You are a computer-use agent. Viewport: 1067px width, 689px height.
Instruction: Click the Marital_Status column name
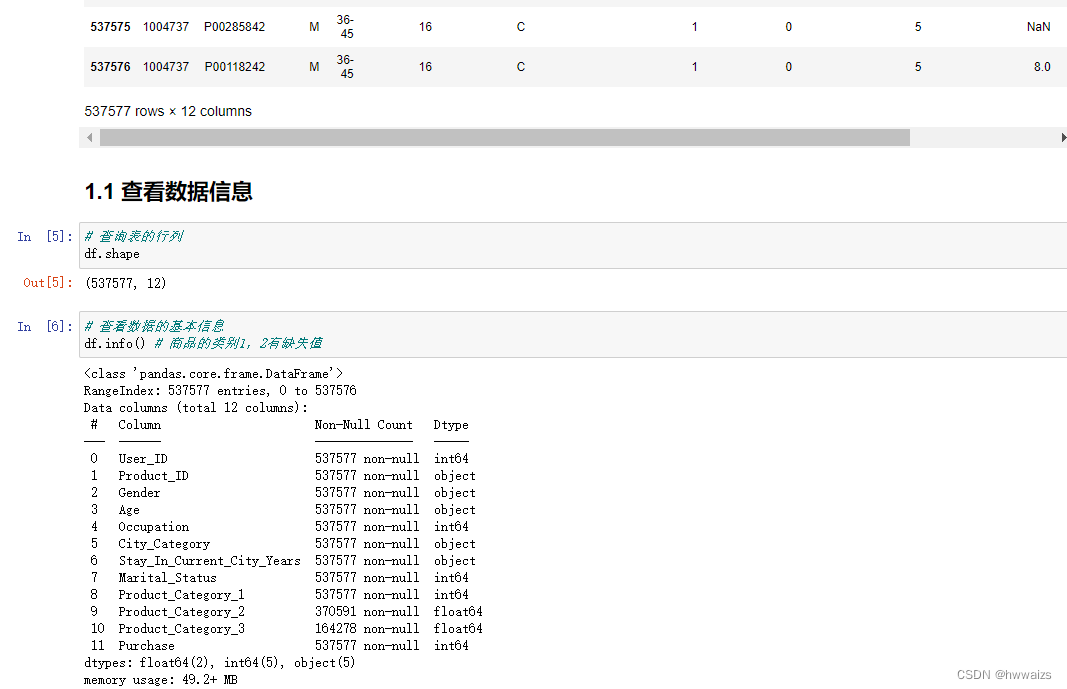pos(167,578)
